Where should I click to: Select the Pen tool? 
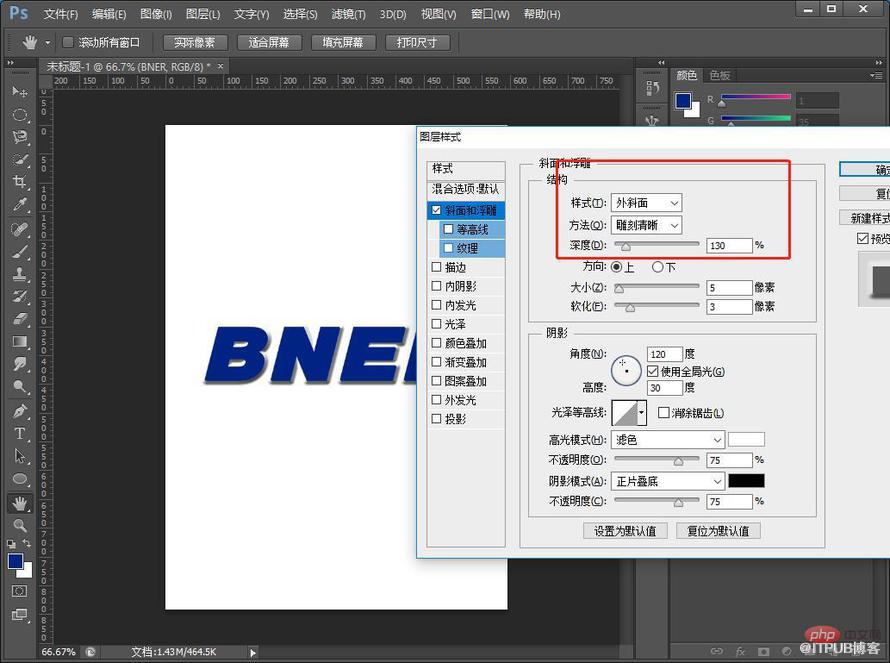pos(20,410)
